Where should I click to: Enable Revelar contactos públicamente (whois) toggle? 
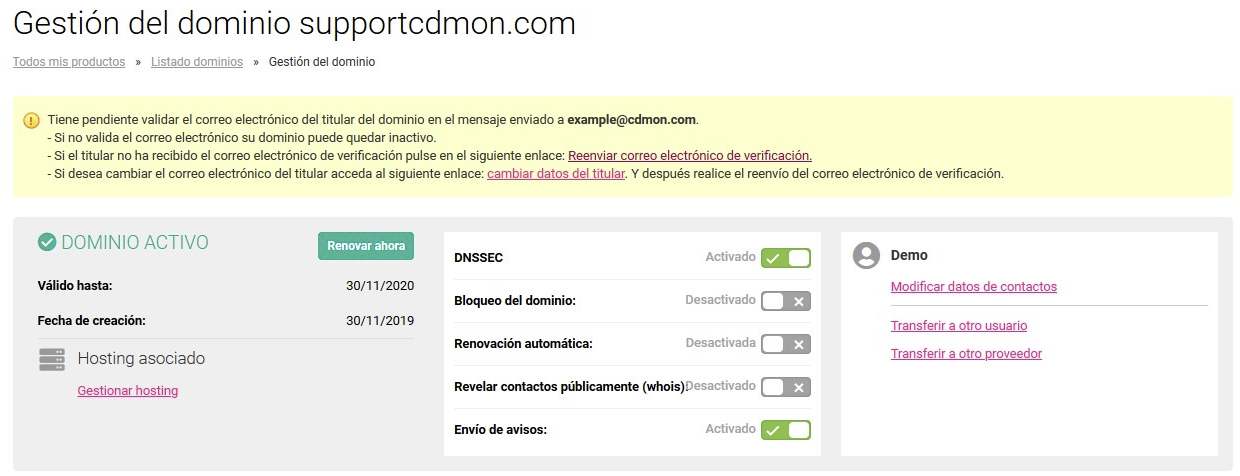coord(786,387)
